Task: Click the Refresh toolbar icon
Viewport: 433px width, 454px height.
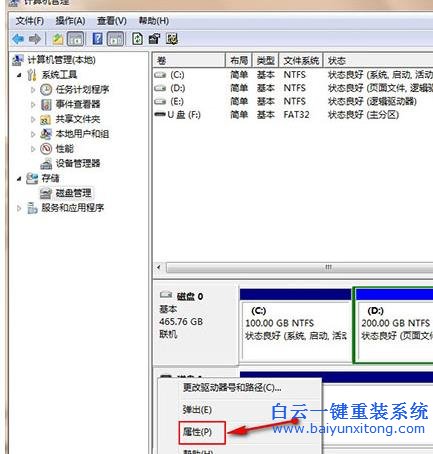Action: point(138,39)
